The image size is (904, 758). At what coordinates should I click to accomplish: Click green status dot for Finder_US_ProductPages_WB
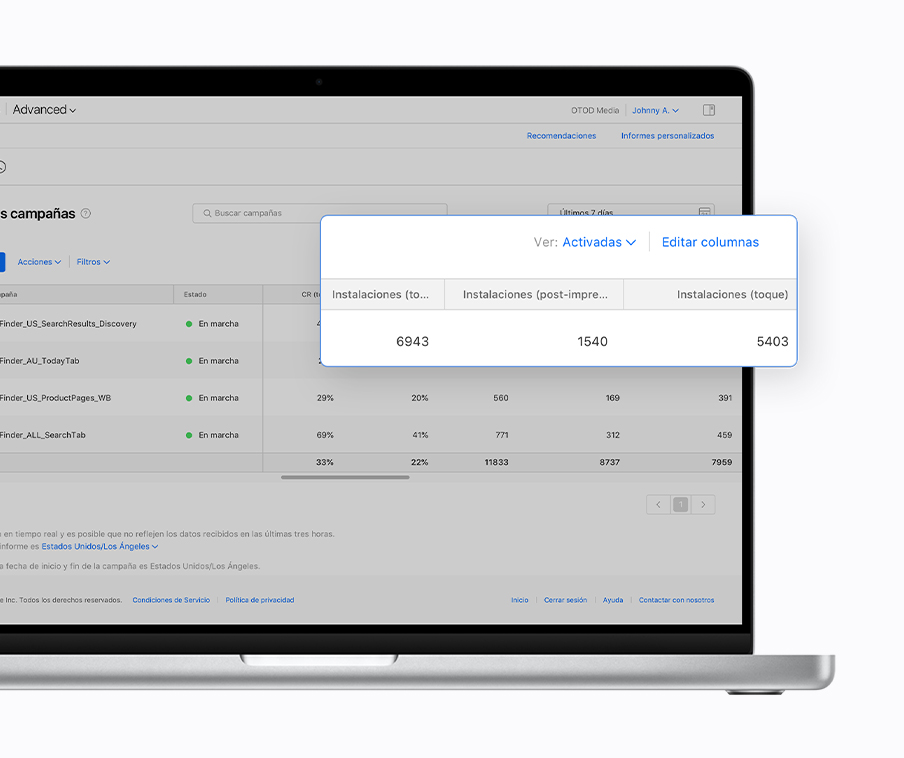point(189,398)
